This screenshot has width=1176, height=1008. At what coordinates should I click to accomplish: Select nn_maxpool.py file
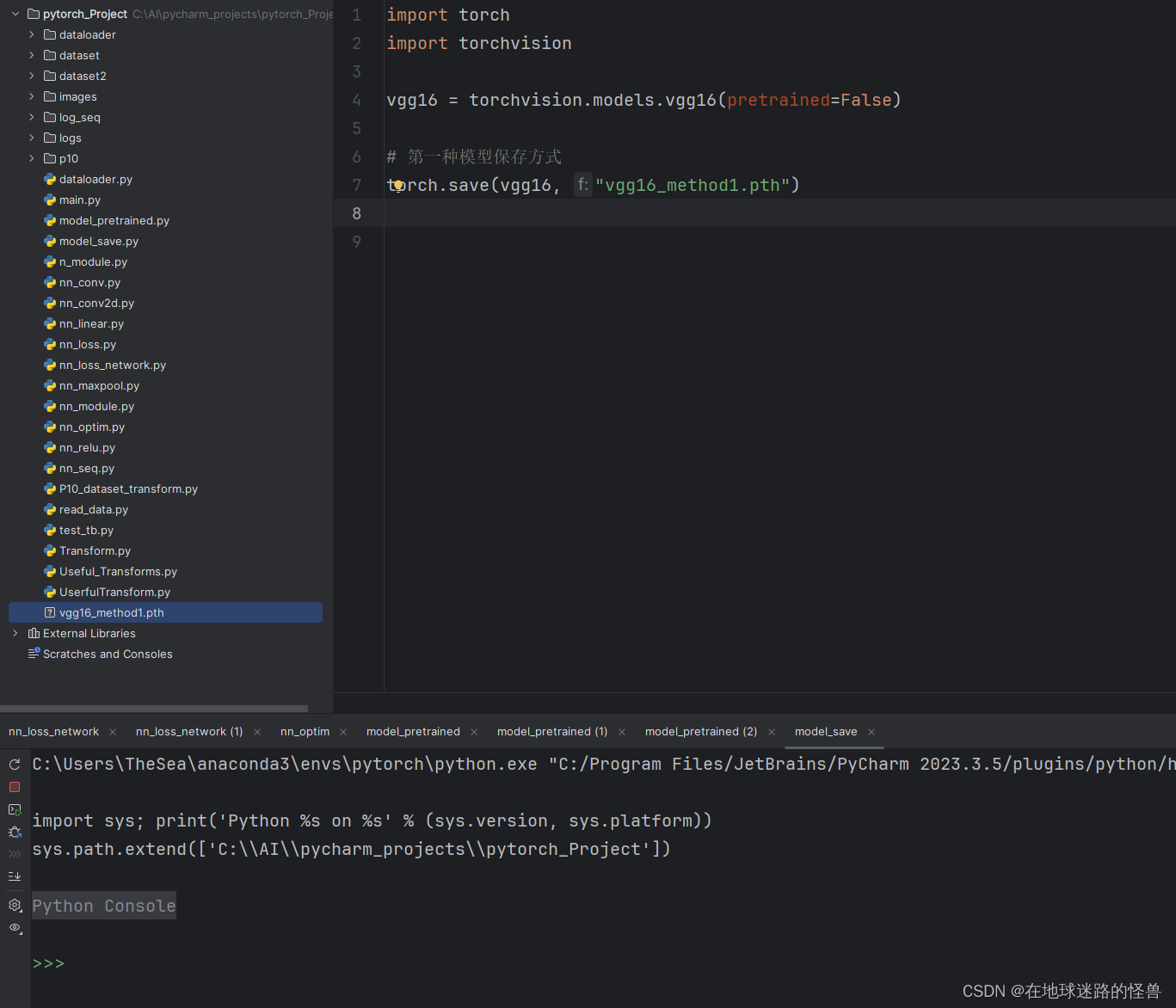tap(99, 385)
